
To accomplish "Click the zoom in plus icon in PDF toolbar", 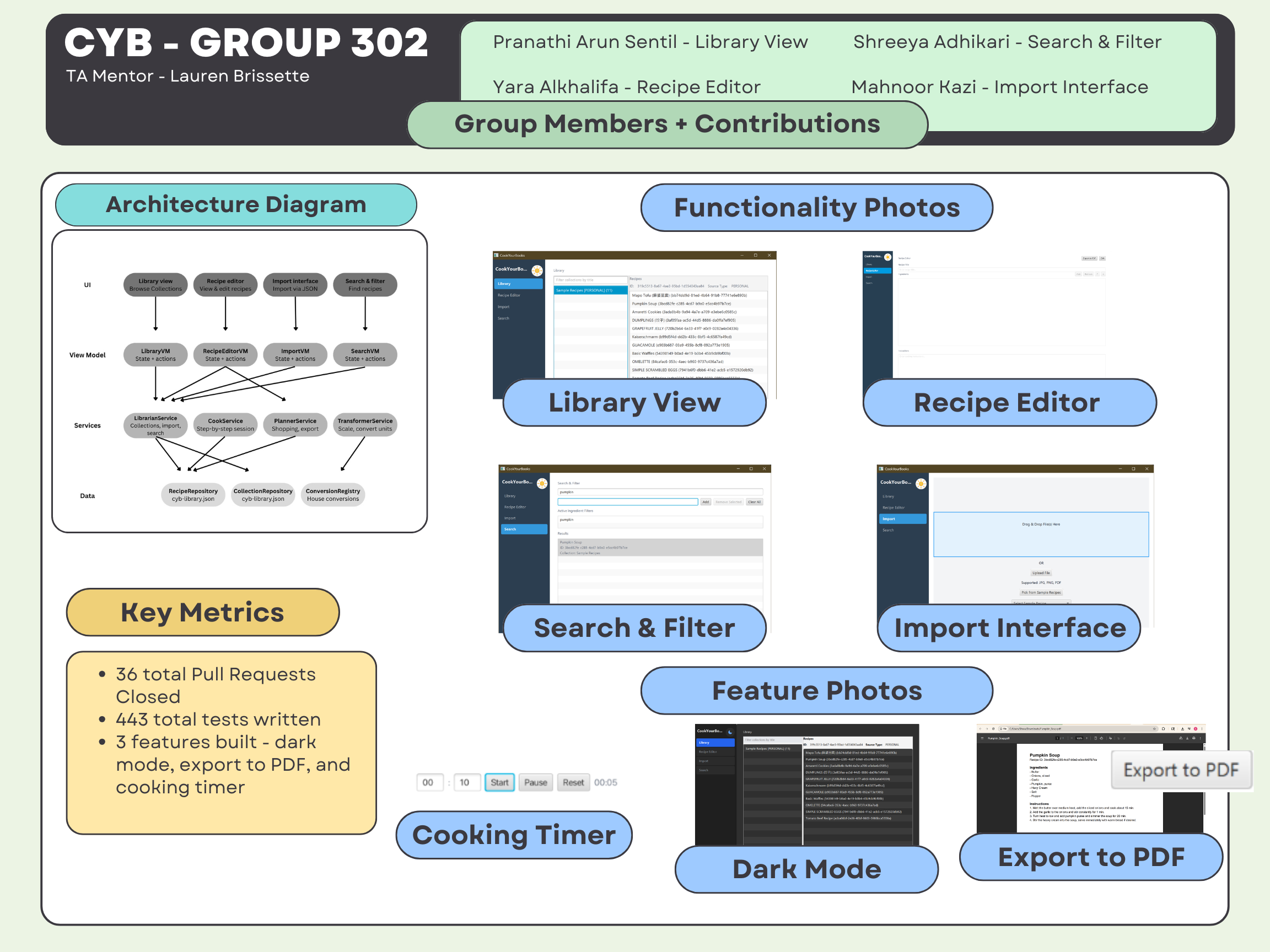I will click(x=1087, y=739).
